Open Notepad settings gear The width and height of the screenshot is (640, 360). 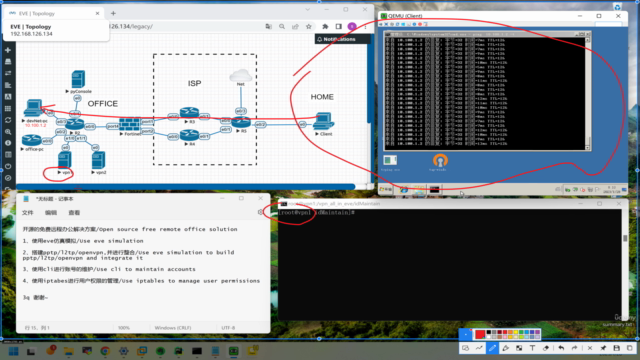pyautogui.click(x=260, y=212)
